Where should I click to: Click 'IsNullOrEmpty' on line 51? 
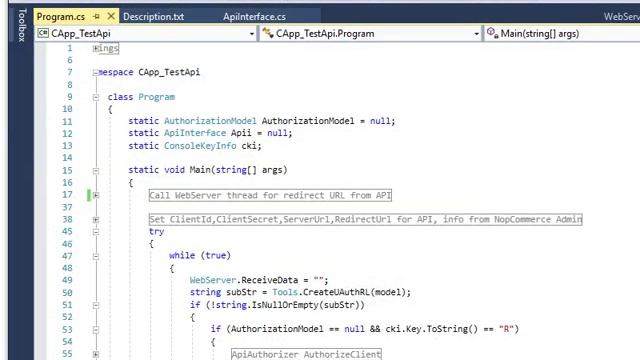click(285, 304)
